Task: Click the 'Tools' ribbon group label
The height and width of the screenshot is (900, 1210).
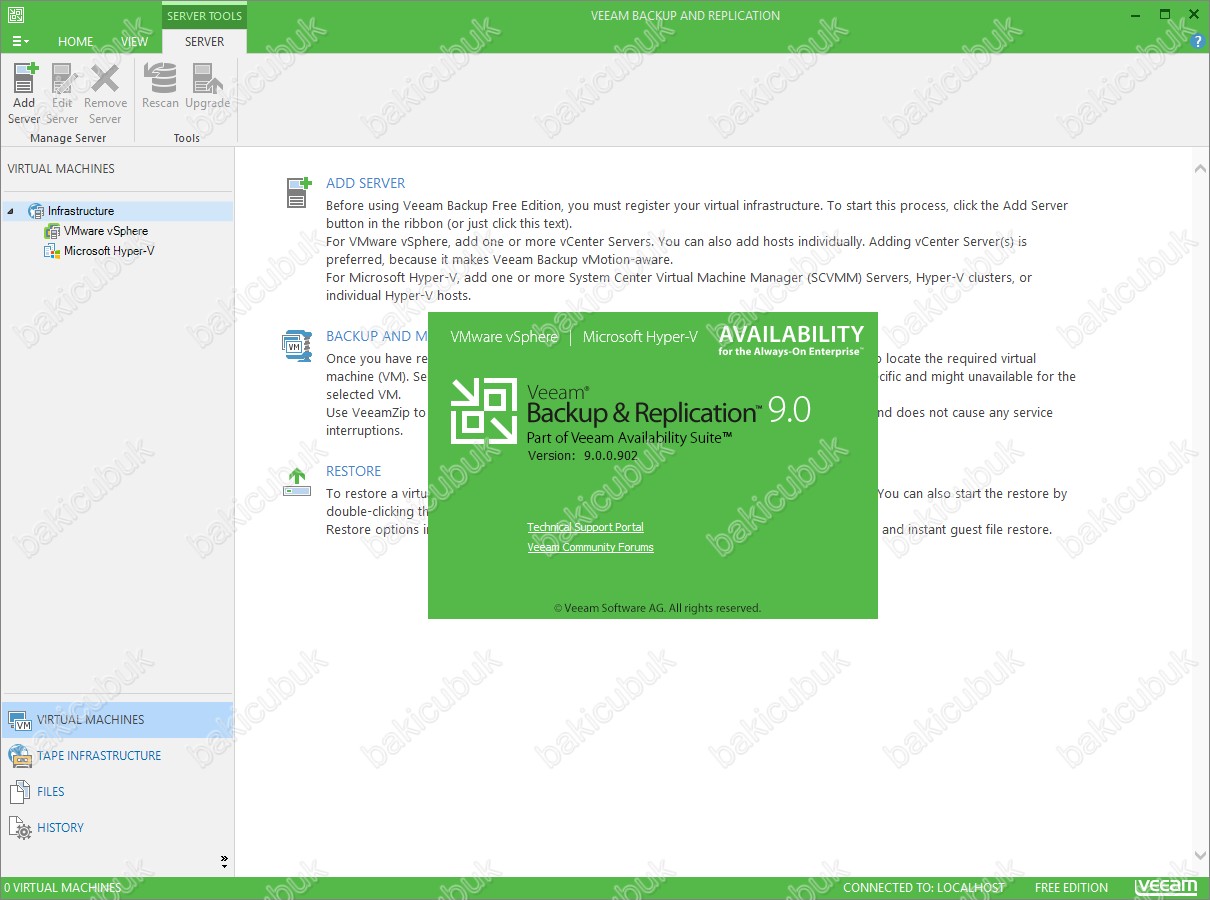Action: (x=187, y=138)
